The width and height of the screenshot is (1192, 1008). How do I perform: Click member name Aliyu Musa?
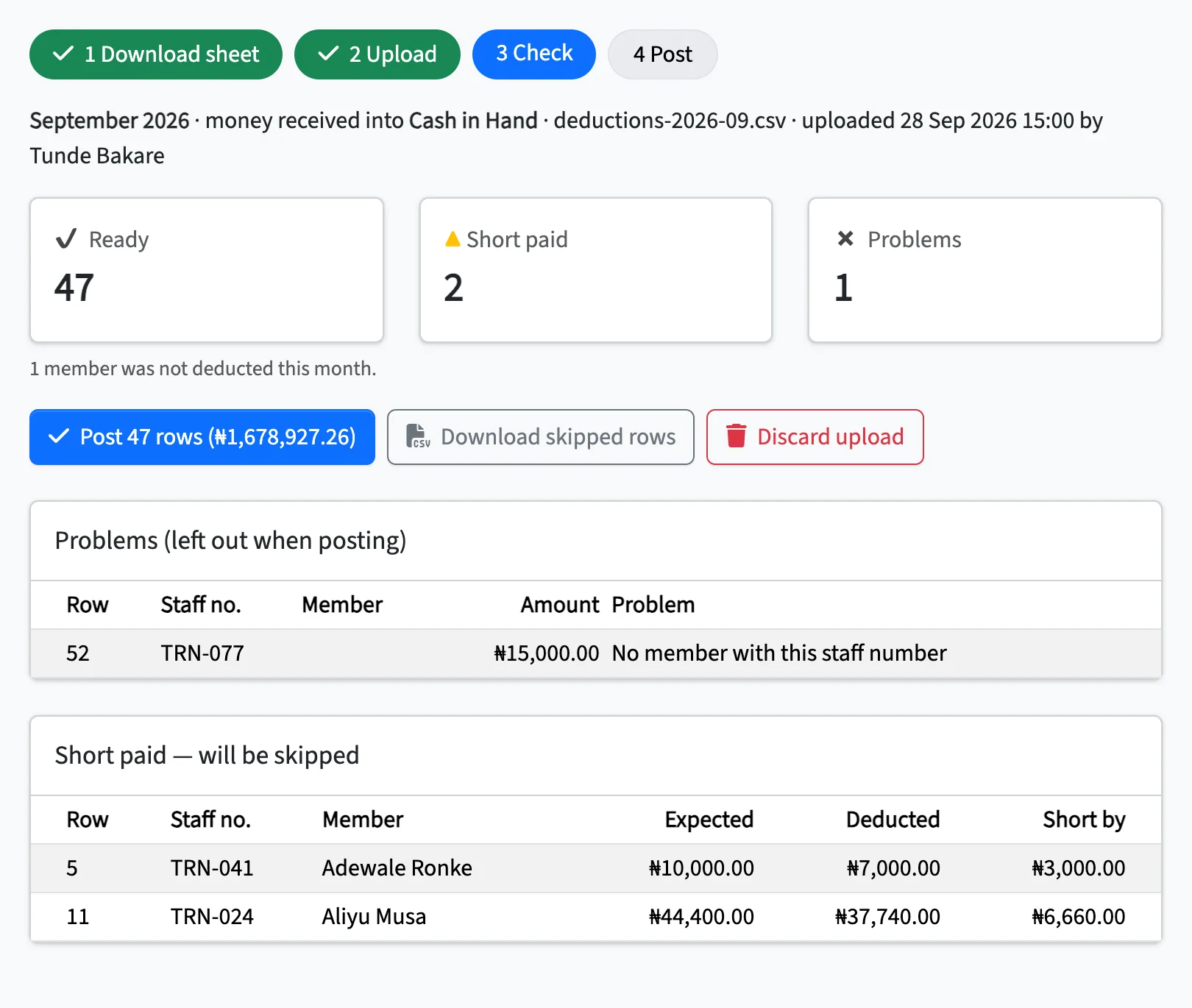(x=374, y=917)
